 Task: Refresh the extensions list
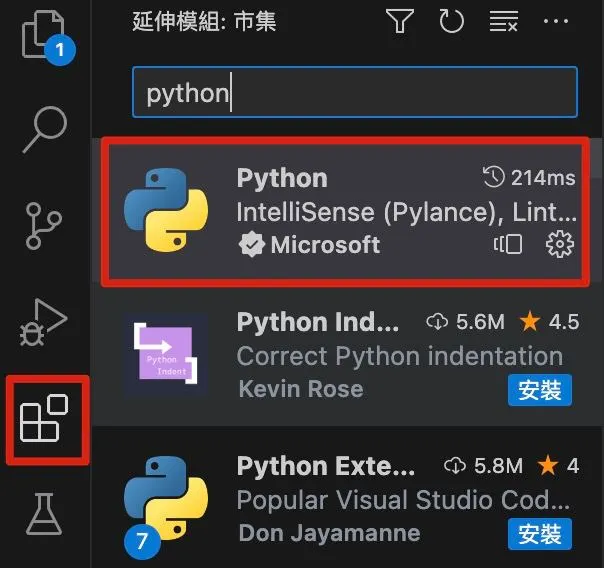(x=450, y=20)
